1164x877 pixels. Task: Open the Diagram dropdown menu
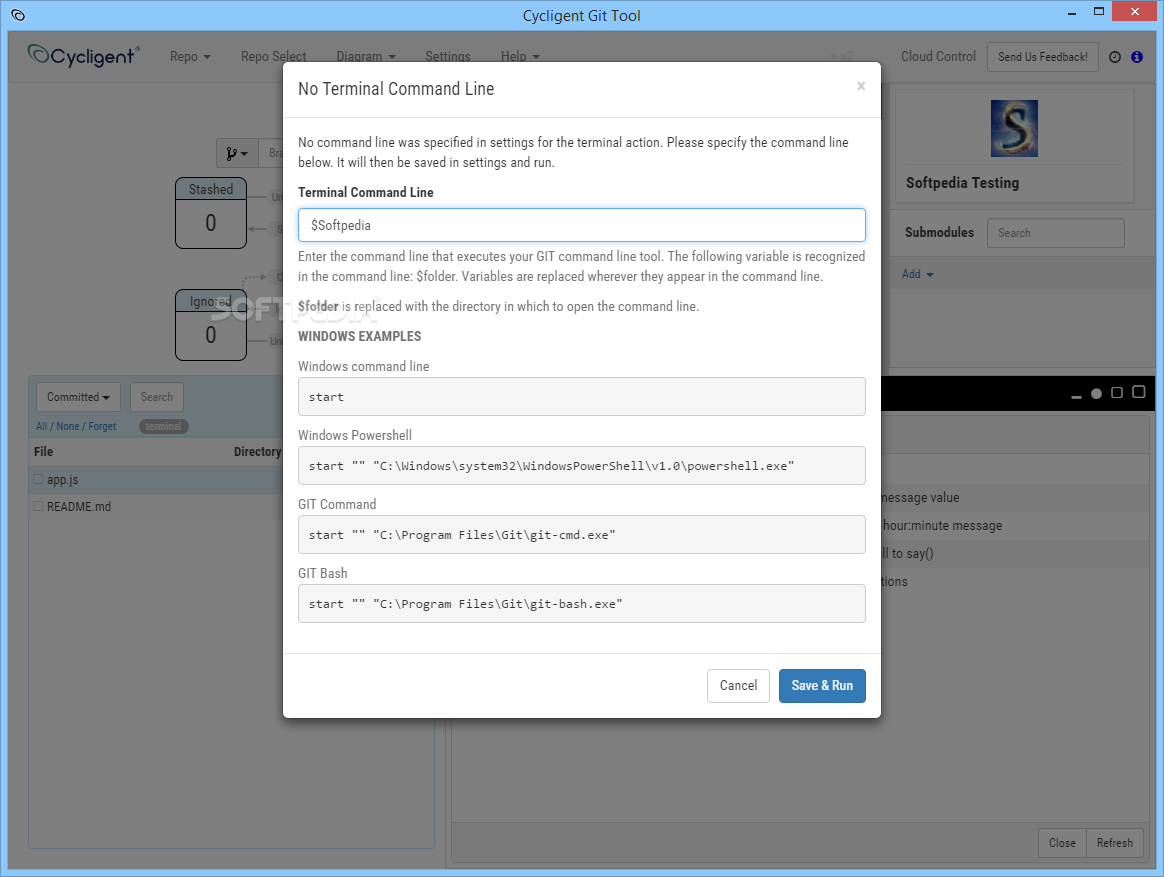coord(365,56)
